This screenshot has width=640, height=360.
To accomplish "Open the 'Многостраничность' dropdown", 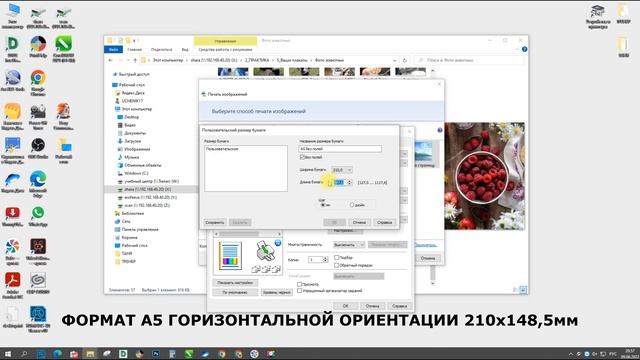I will click(x=349, y=245).
